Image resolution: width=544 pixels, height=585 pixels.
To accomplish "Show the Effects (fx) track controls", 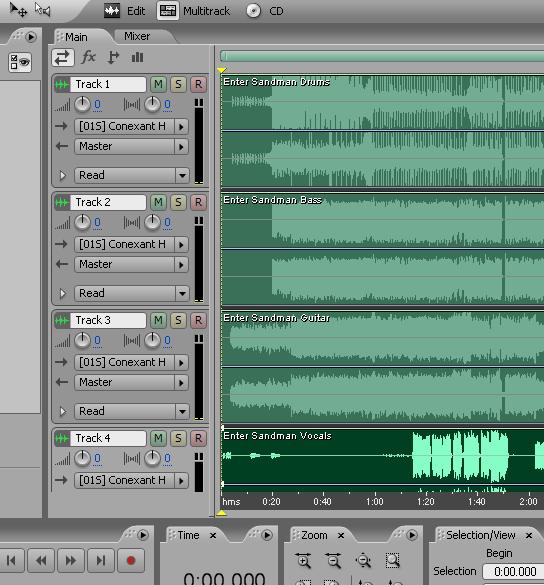I will tap(88, 57).
